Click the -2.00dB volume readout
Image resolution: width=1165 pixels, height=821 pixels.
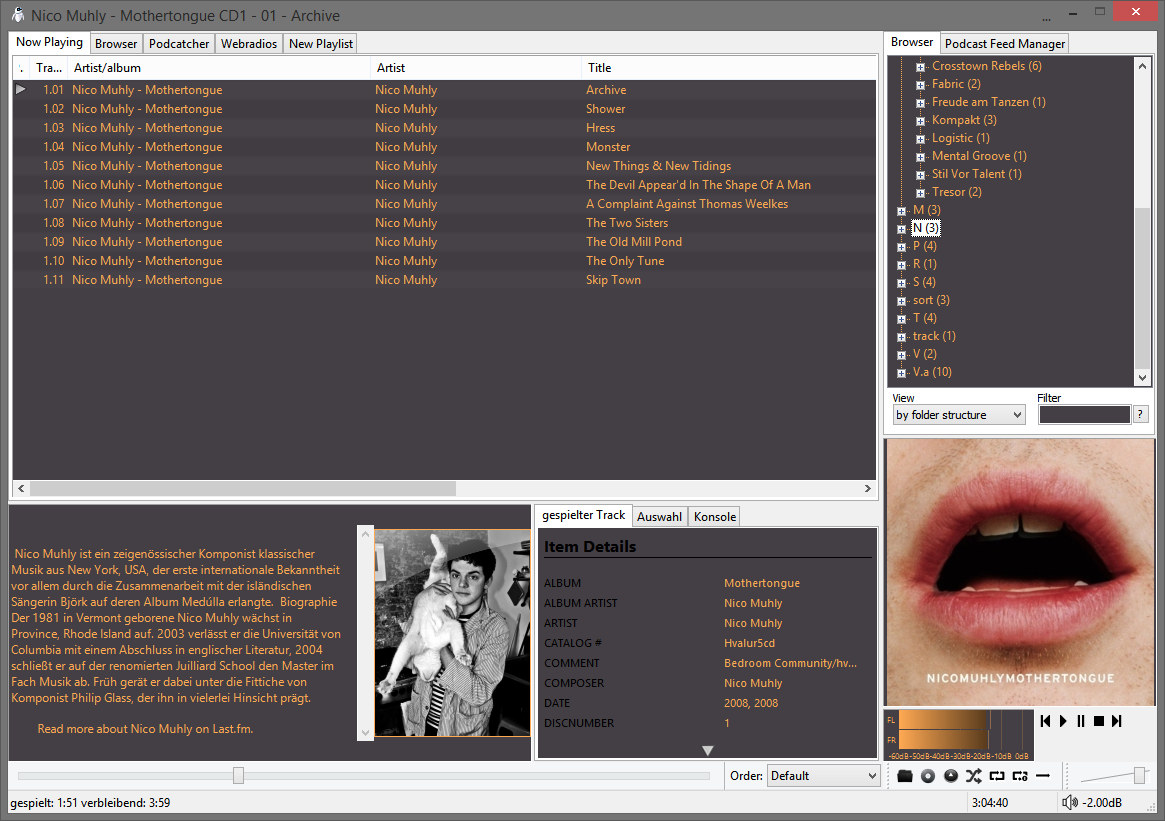1102,802
